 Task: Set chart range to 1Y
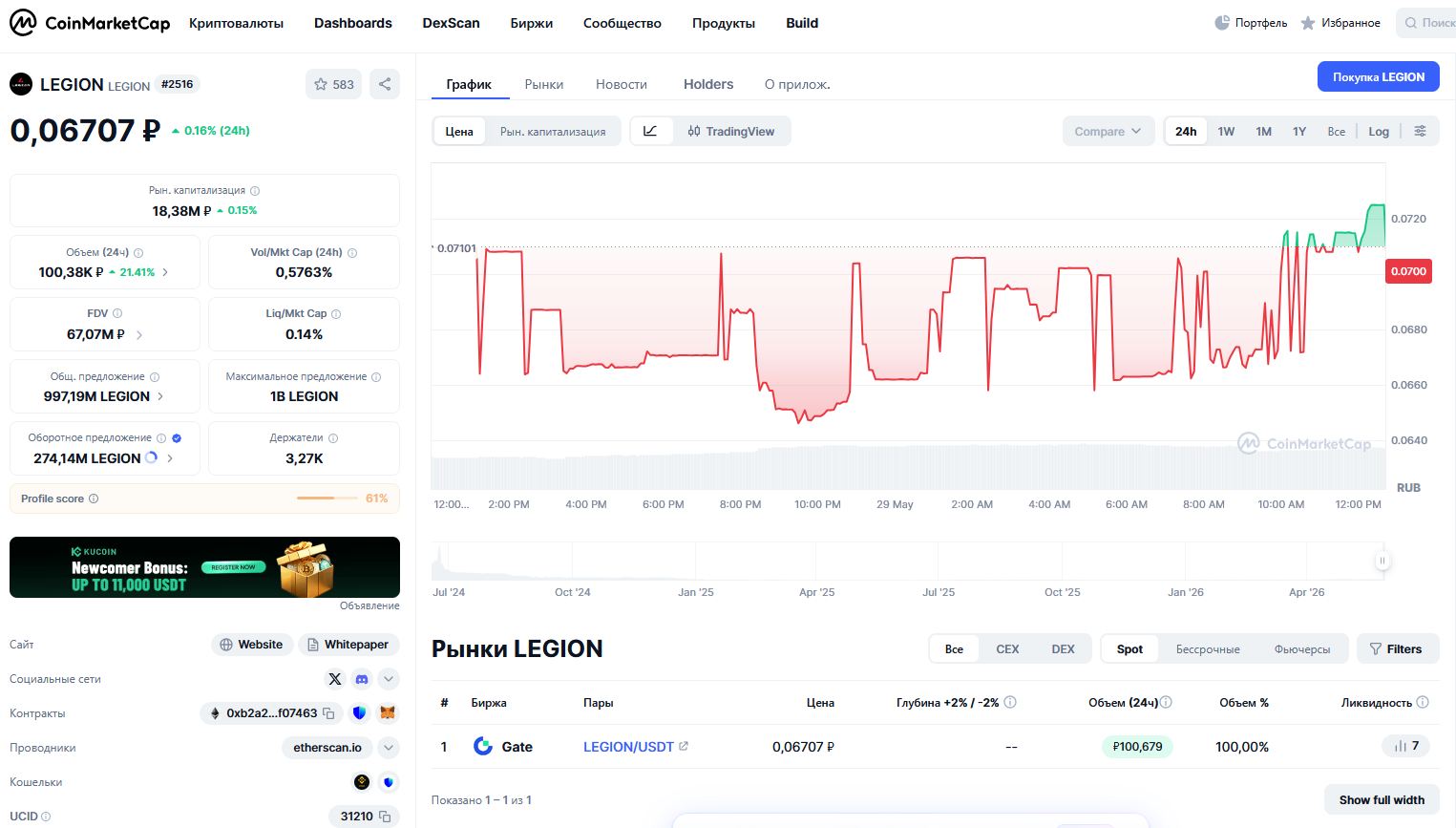coord(1299,132)
